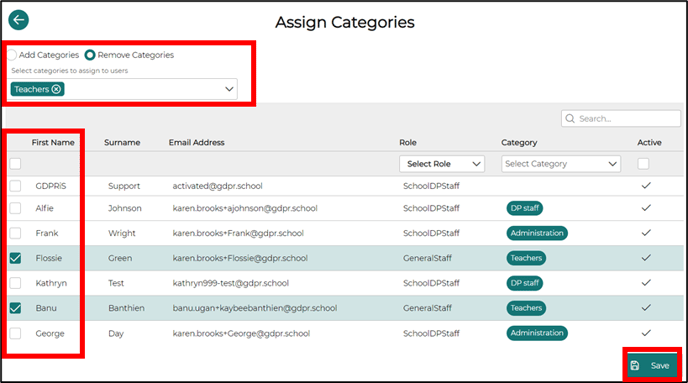Image resolution: width=688 pixels, height=383 pixels.
Task: Open the Select Category filter dropdown
Action: [561, 164]
